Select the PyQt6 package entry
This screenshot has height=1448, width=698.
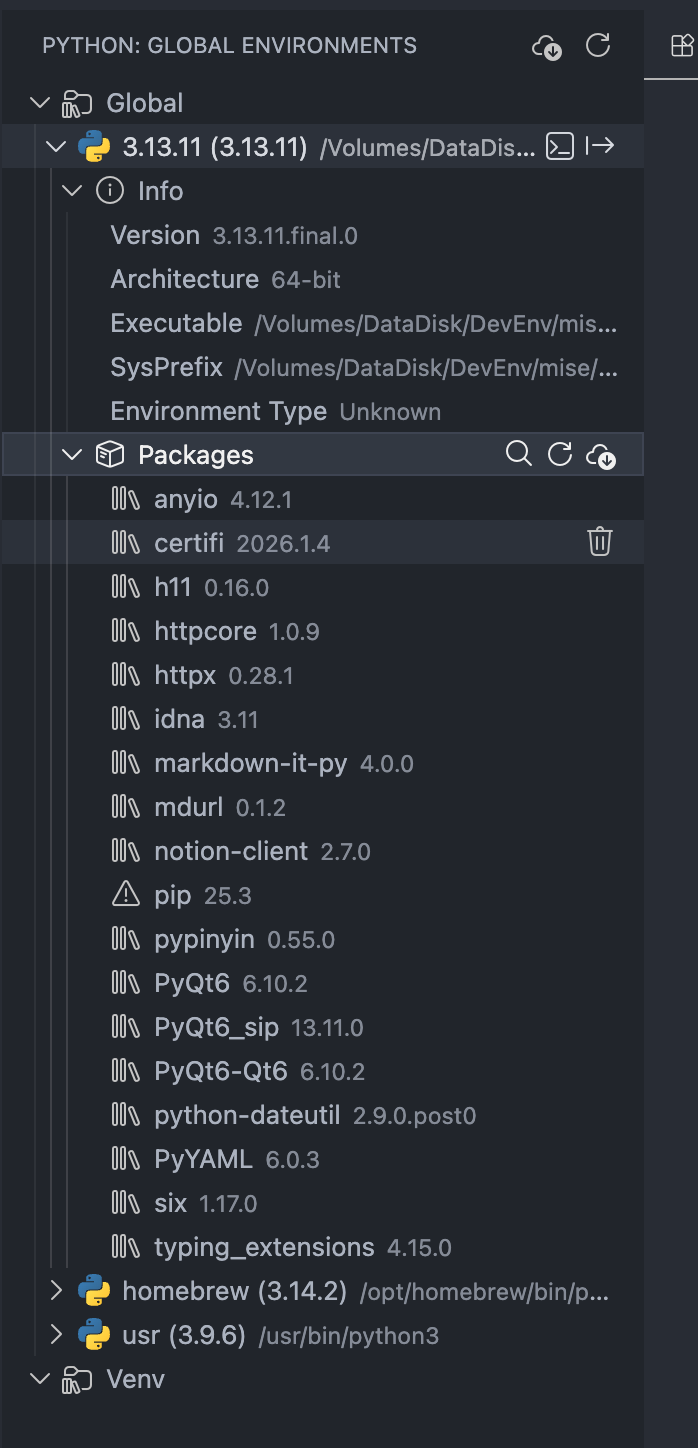coord(192,983)
